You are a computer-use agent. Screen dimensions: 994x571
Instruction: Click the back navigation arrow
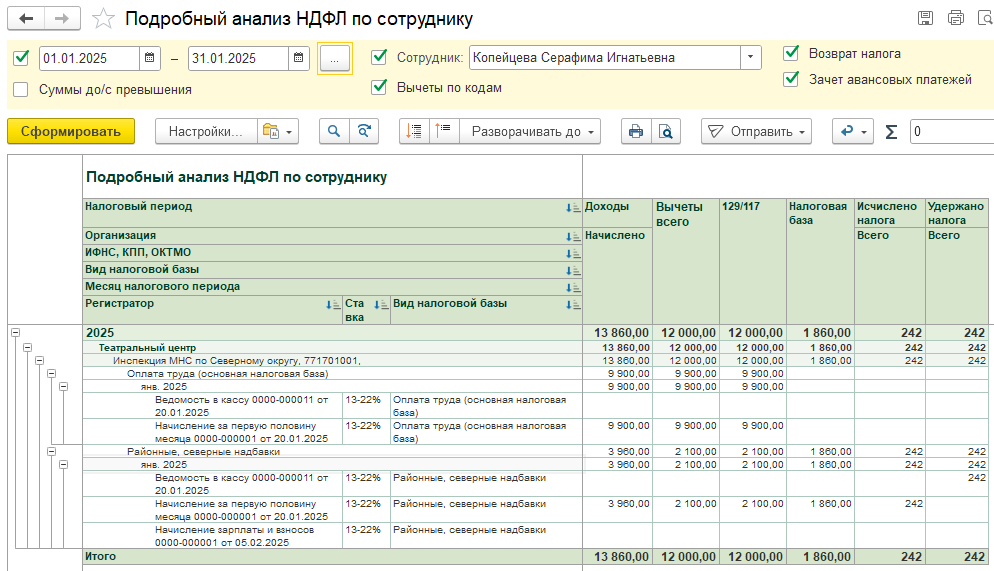tap(27, 19)
